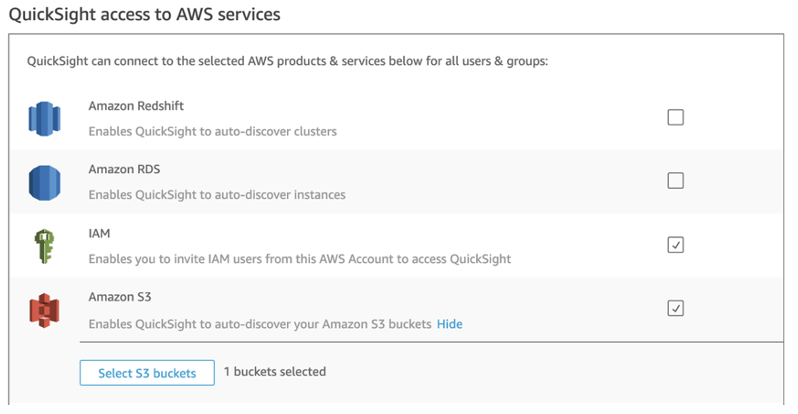Click the auto-discover S3 buckets description
Screen dimensions: 798x414
260,324
